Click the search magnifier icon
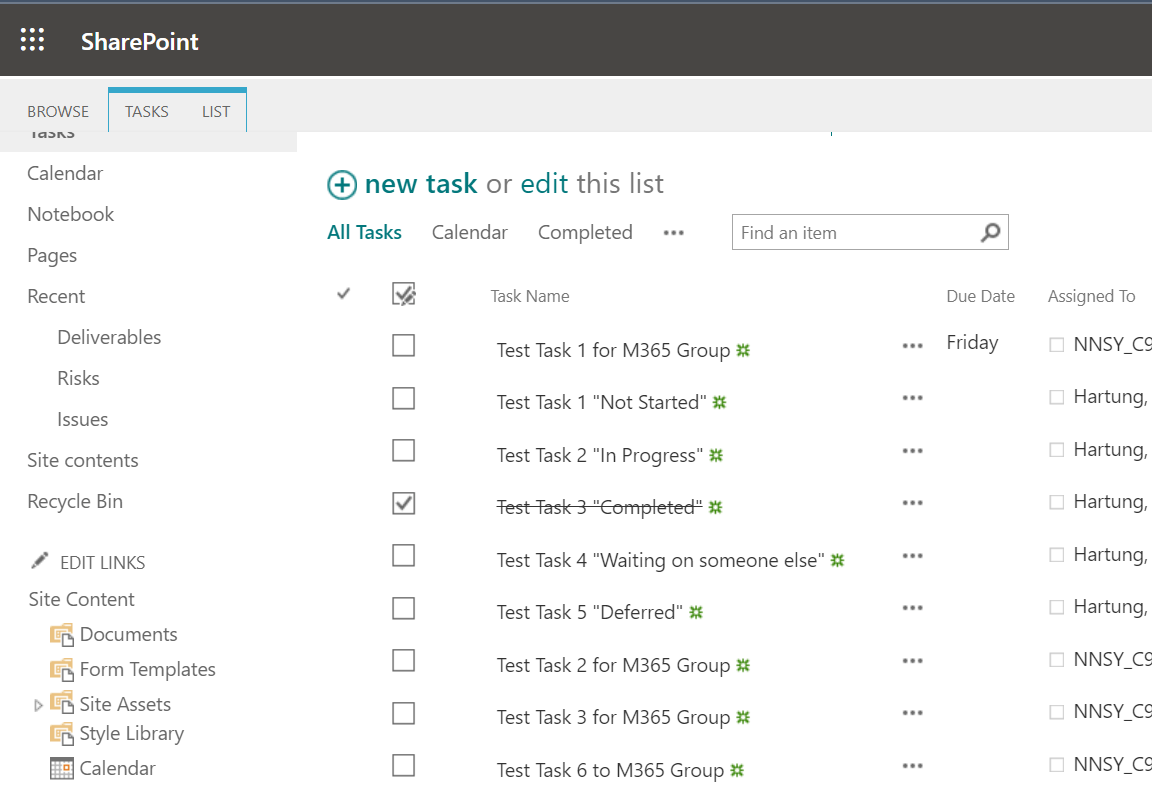The height and width of the screenshot is (787, 1152). pyautogui.click(x=990, y=233)
